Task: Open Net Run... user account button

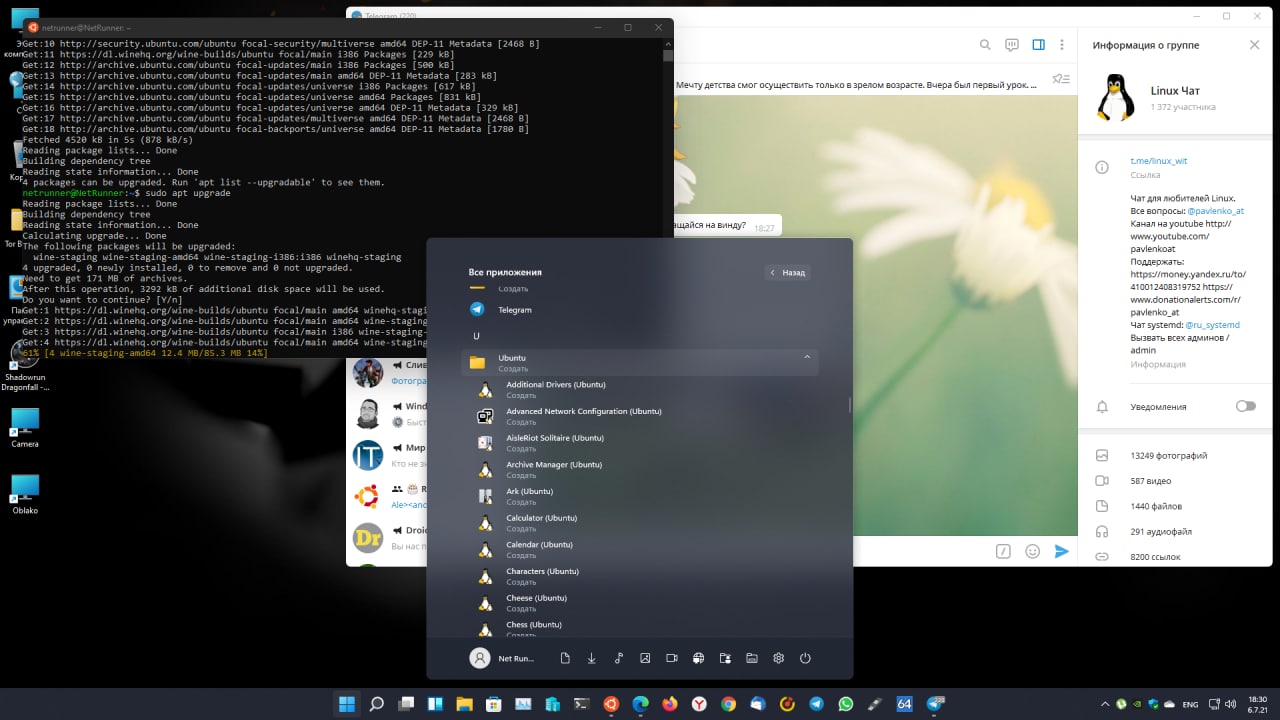Action: coord(502,658)
